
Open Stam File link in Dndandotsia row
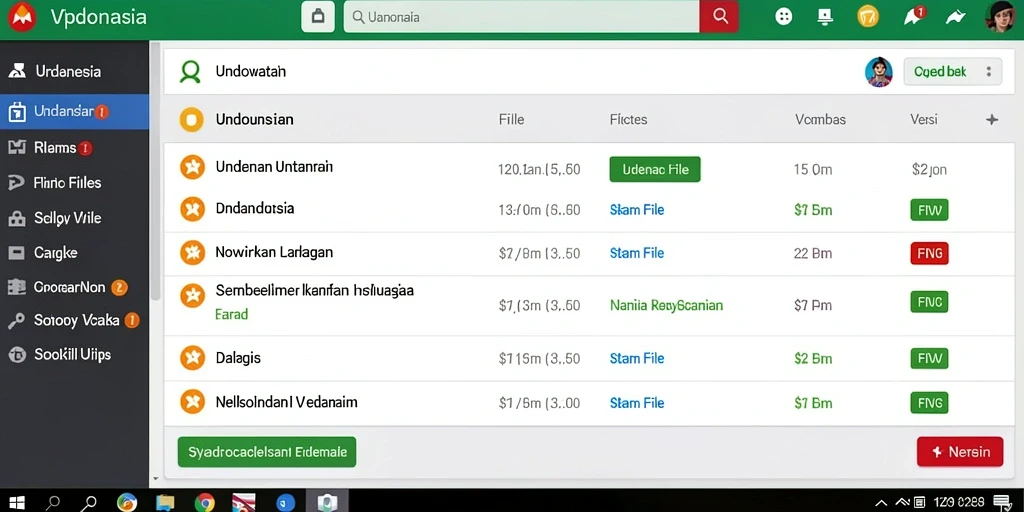click(x=637, y=210)
